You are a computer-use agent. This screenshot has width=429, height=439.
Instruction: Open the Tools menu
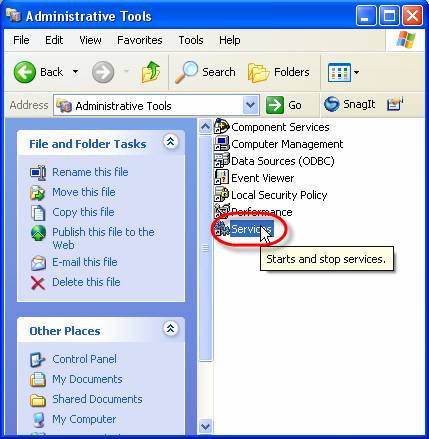(x=191, y=40)
